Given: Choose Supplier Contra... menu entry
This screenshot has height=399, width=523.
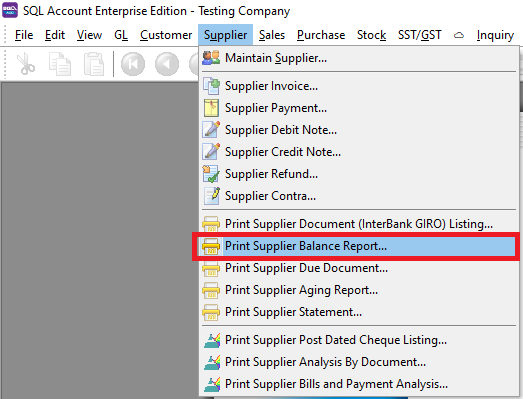Looking at the screenshot, I should coord(359,196).
